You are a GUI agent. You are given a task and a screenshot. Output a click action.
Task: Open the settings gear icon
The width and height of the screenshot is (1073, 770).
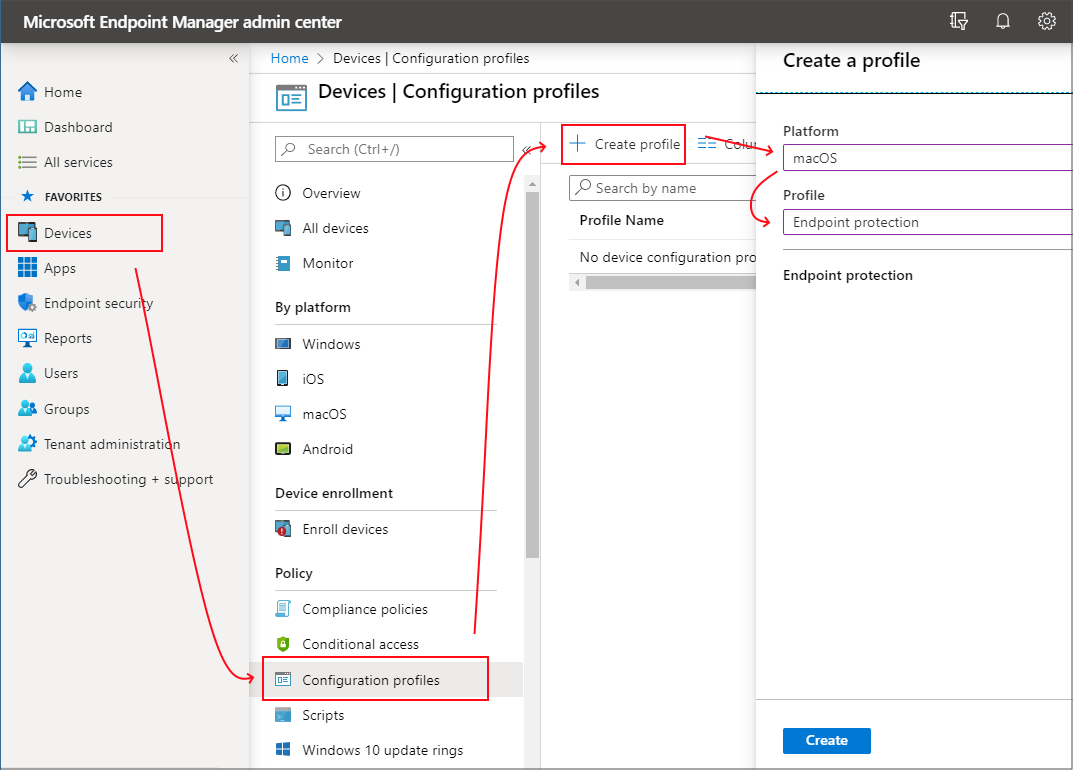coord(1046,21)
